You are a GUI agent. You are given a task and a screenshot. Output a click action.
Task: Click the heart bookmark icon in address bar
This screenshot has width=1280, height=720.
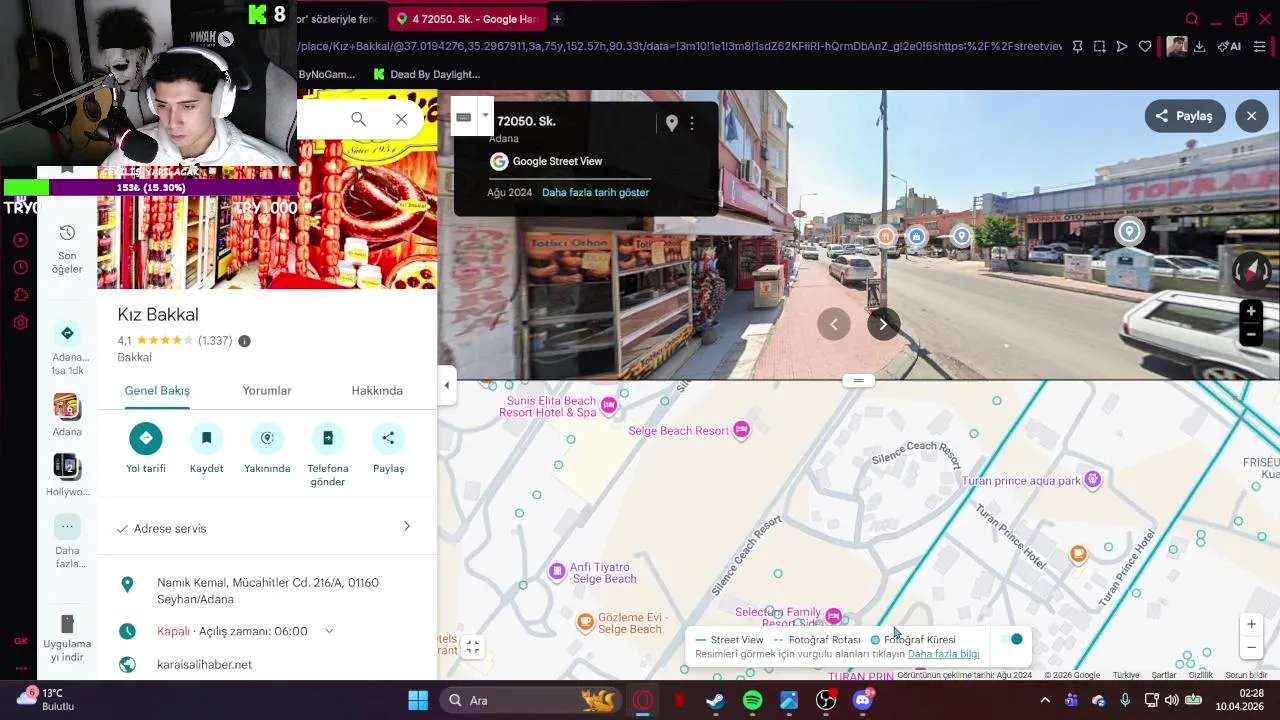point(1145,46)
